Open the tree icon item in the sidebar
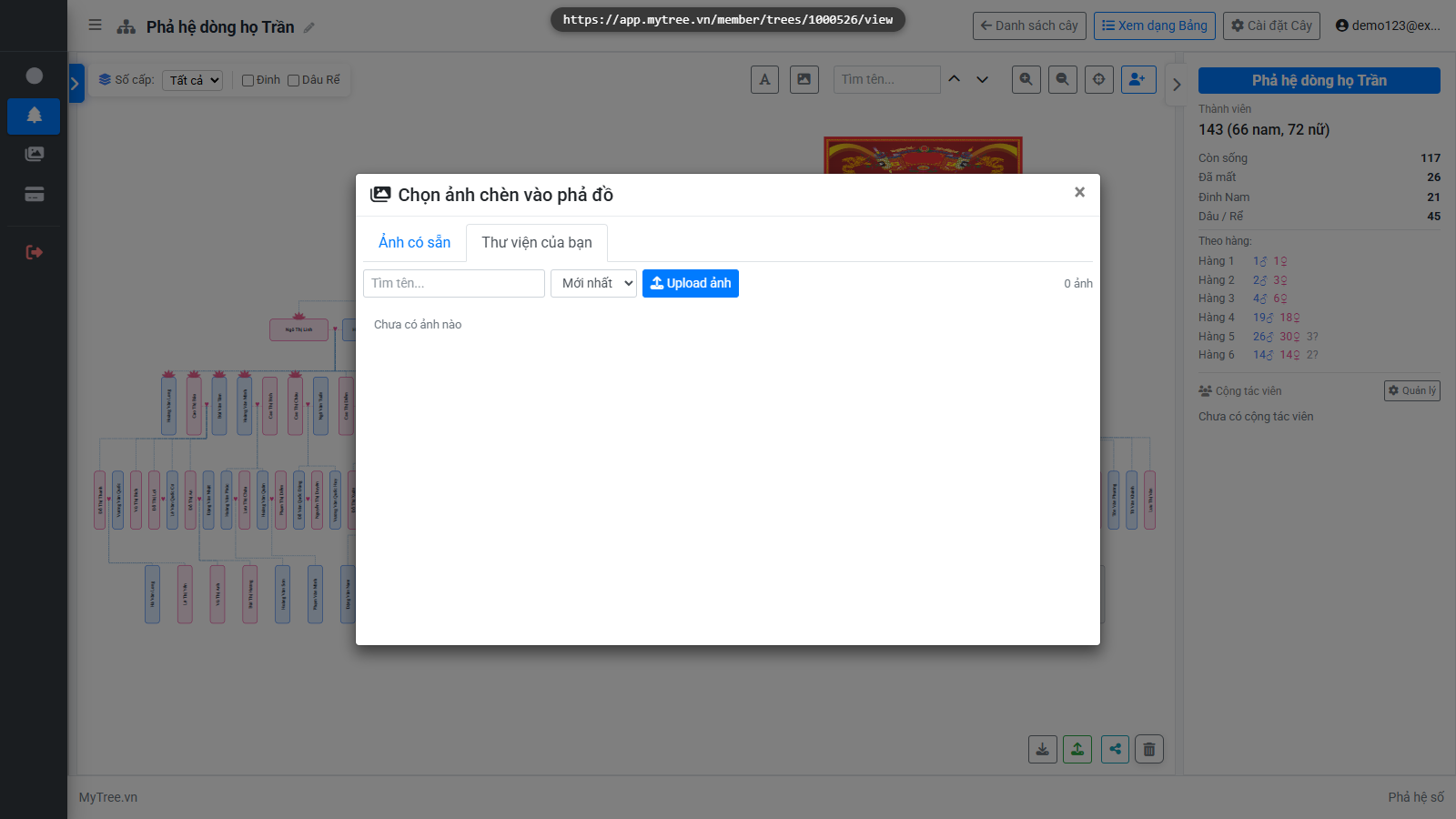 pyautogui.click(x=34, y=116)
